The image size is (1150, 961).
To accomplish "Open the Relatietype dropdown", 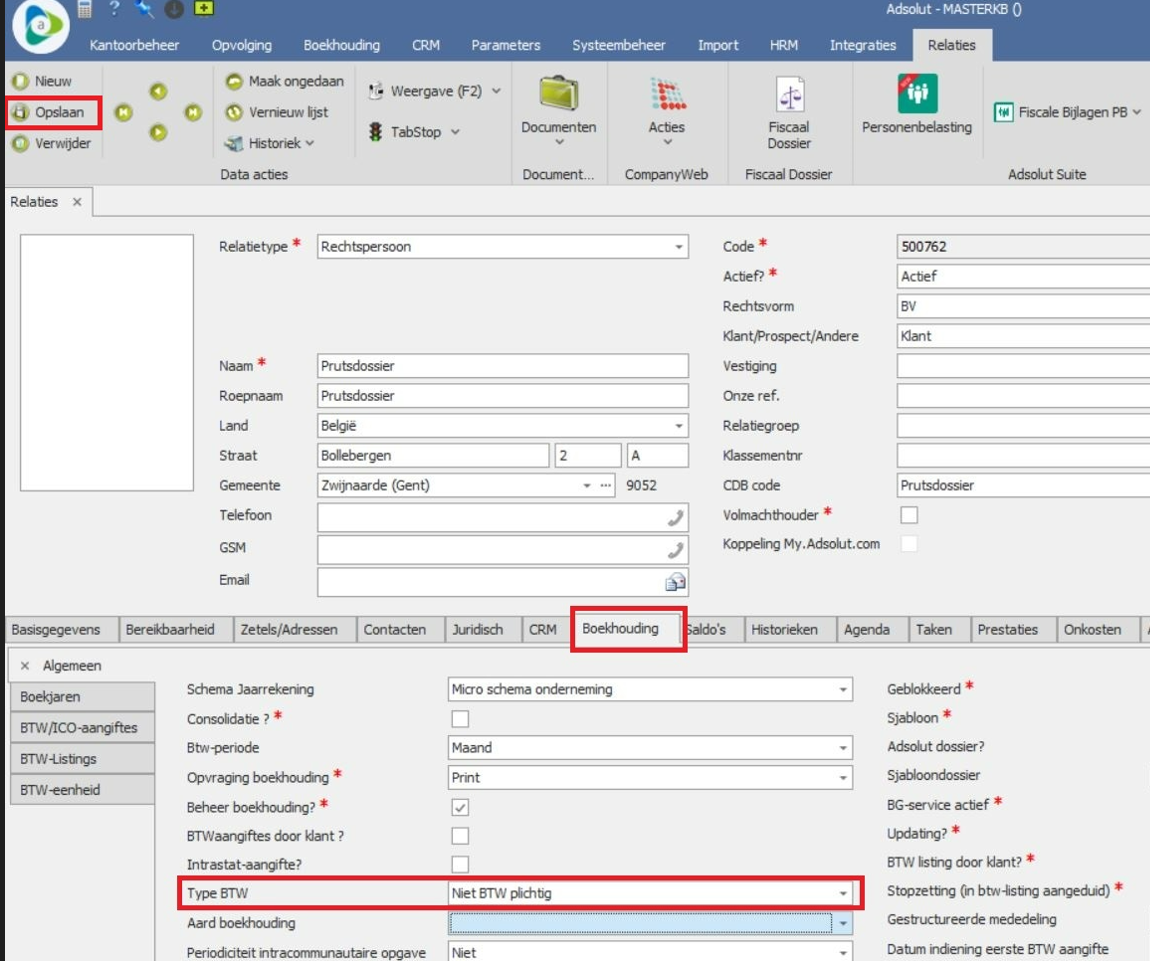I will 678,247.
